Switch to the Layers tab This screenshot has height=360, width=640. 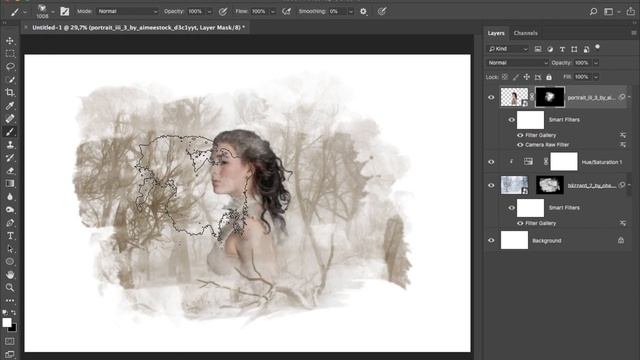coord(496,33)
